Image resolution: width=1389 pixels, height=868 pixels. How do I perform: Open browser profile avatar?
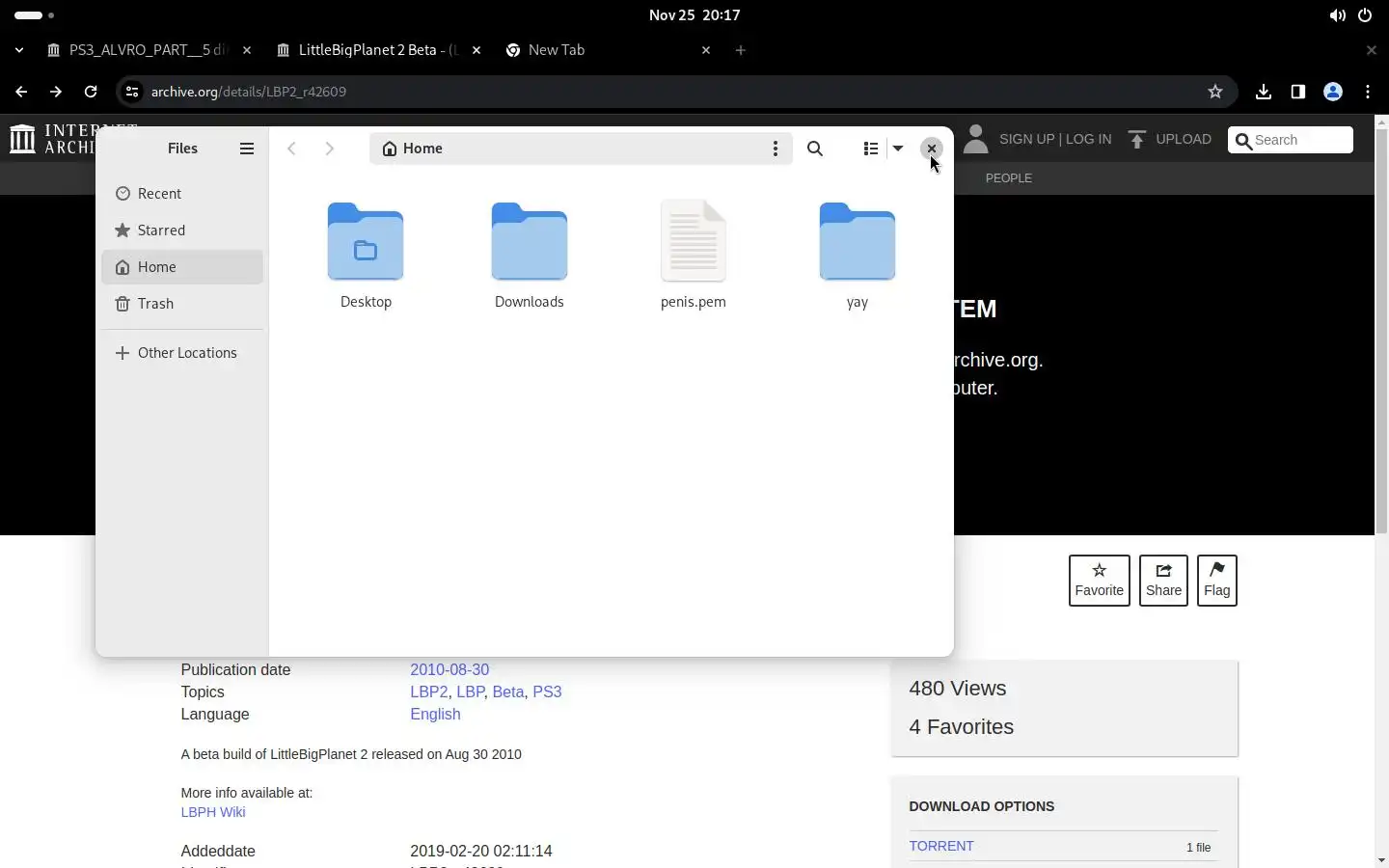point(1333,92)
